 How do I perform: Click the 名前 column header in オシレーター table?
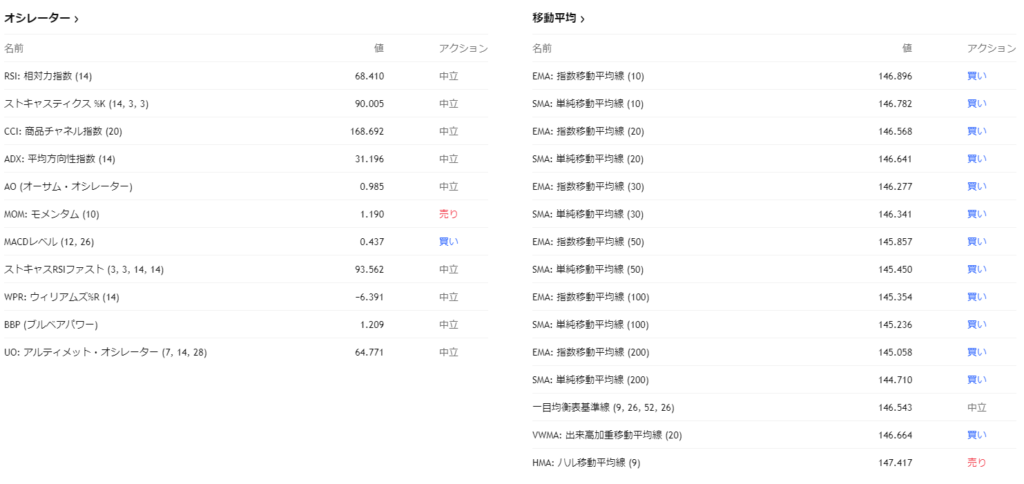pos(13,48)
